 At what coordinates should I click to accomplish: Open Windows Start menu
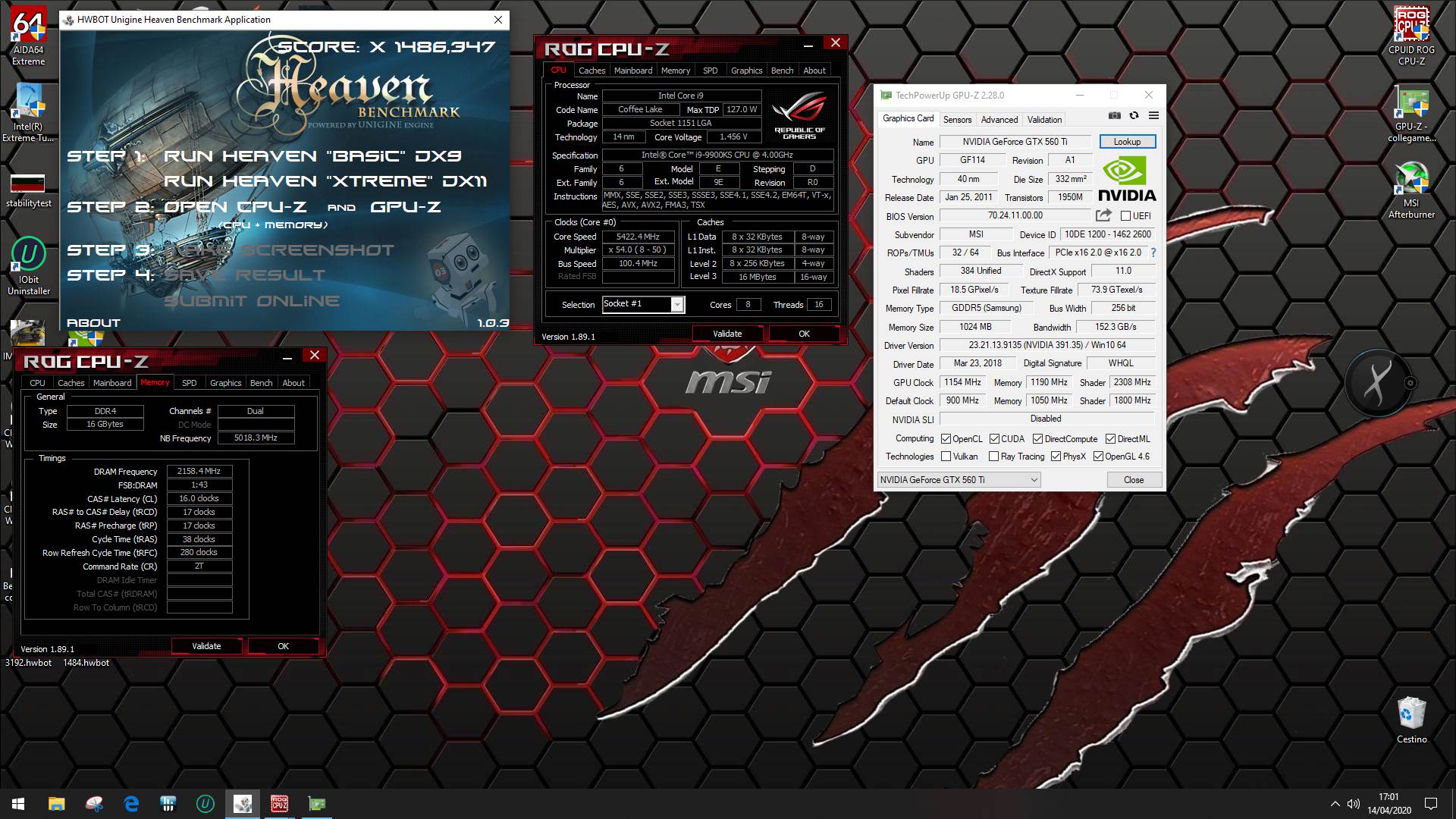click(x=18, y=804)
